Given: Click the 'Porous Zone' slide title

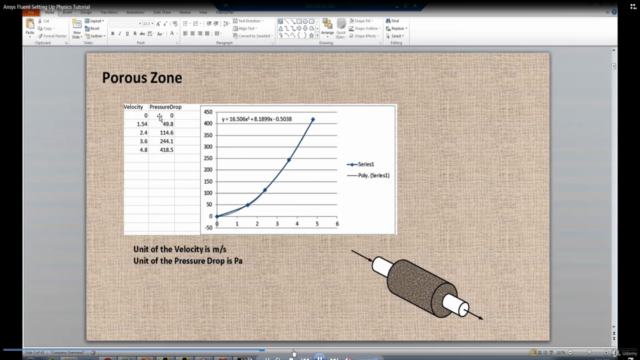Looking at the screenshot, I should click(x=142, y=78).
